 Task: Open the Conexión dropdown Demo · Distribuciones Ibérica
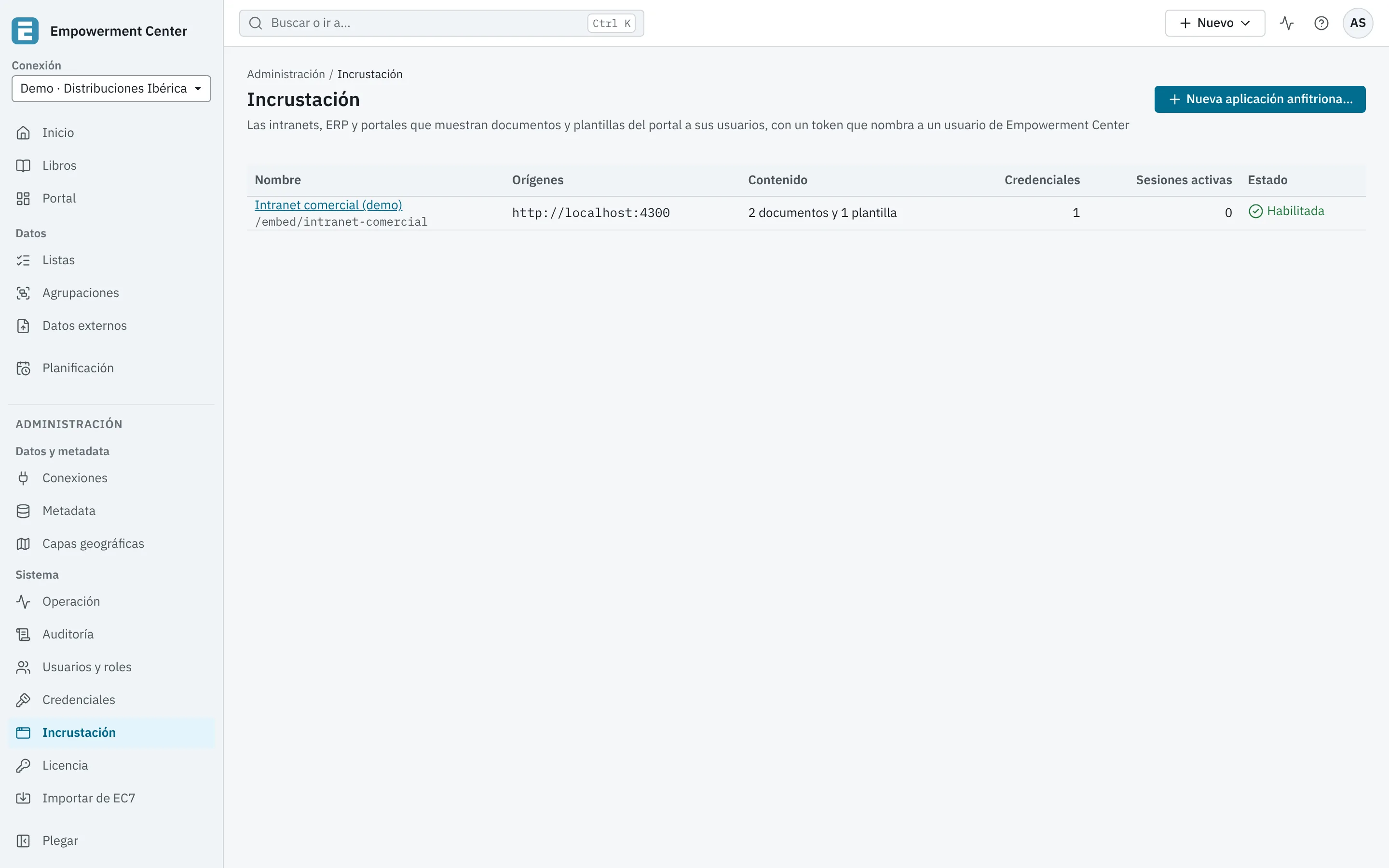(111, 88)
